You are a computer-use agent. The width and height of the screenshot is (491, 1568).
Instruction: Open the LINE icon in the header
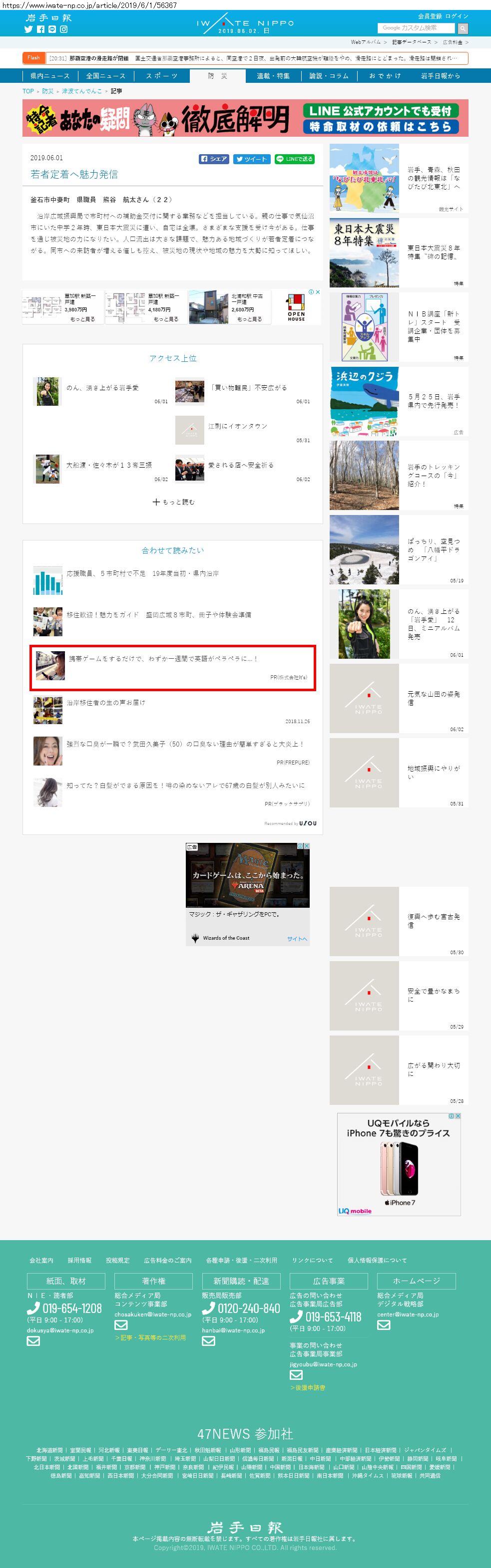[52, 29]
